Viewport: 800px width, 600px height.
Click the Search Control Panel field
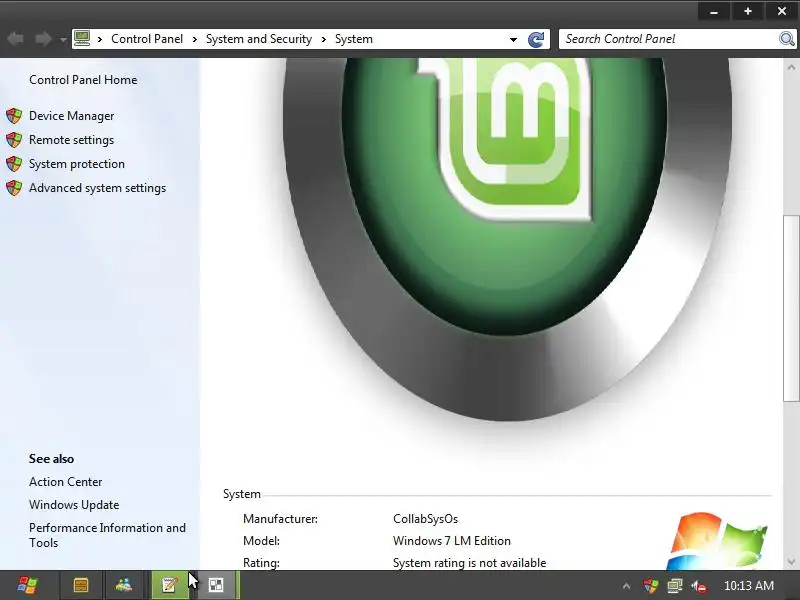point(668,39)
